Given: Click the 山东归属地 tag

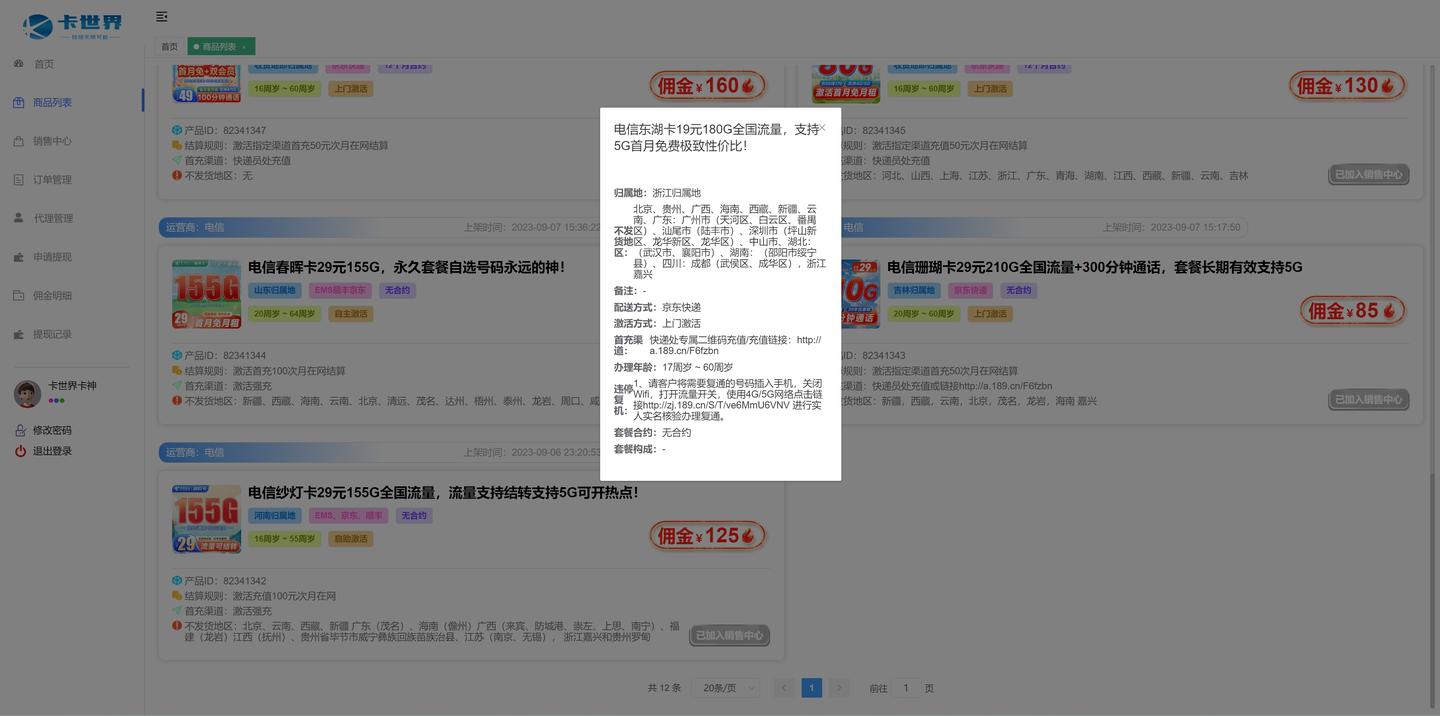Looking at the screenshot, I should click(275, 290).
